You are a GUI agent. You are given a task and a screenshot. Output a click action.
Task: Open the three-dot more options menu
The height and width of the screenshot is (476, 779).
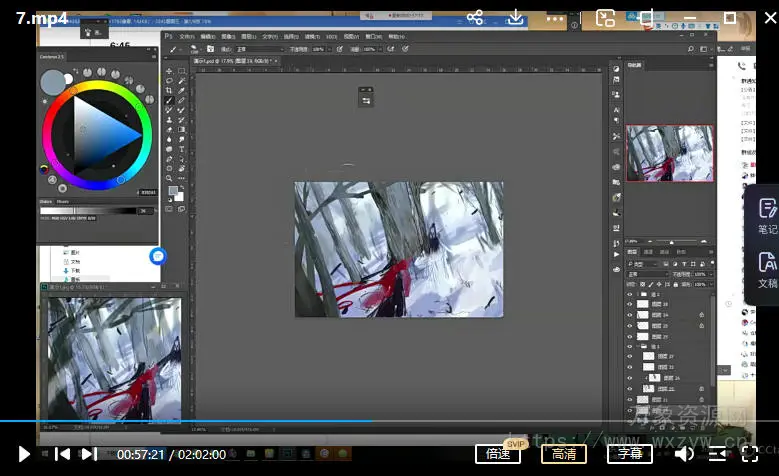[555, 18]
